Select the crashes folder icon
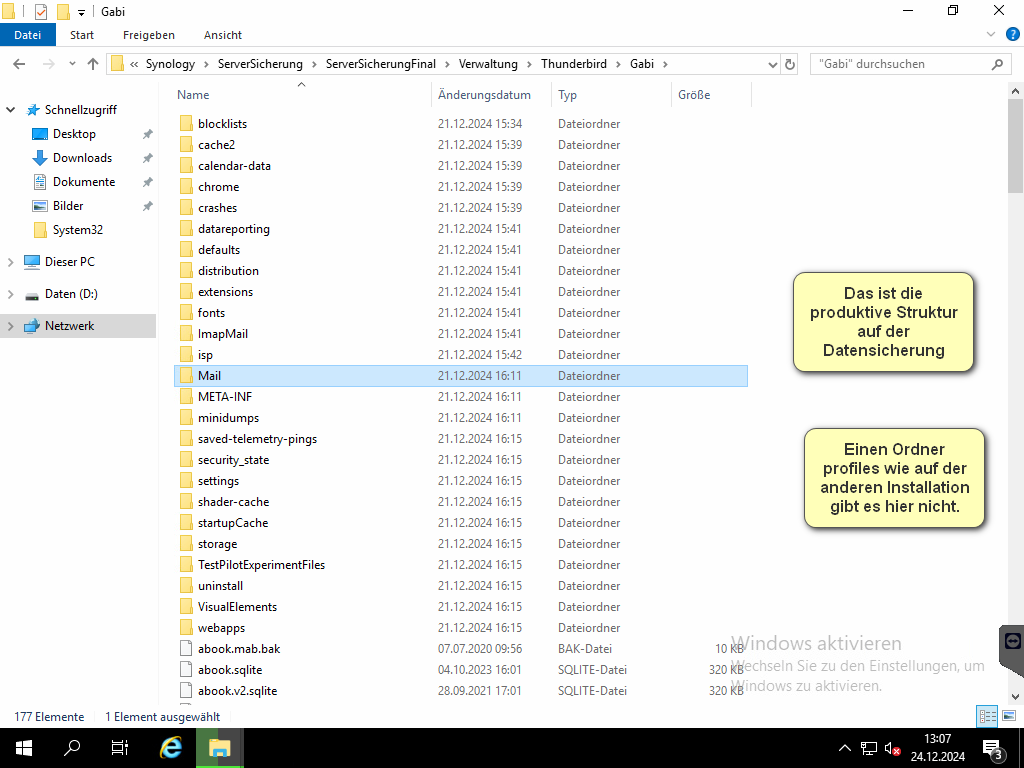The width and height of the screenshot is (1024, 768). point(186,208)
